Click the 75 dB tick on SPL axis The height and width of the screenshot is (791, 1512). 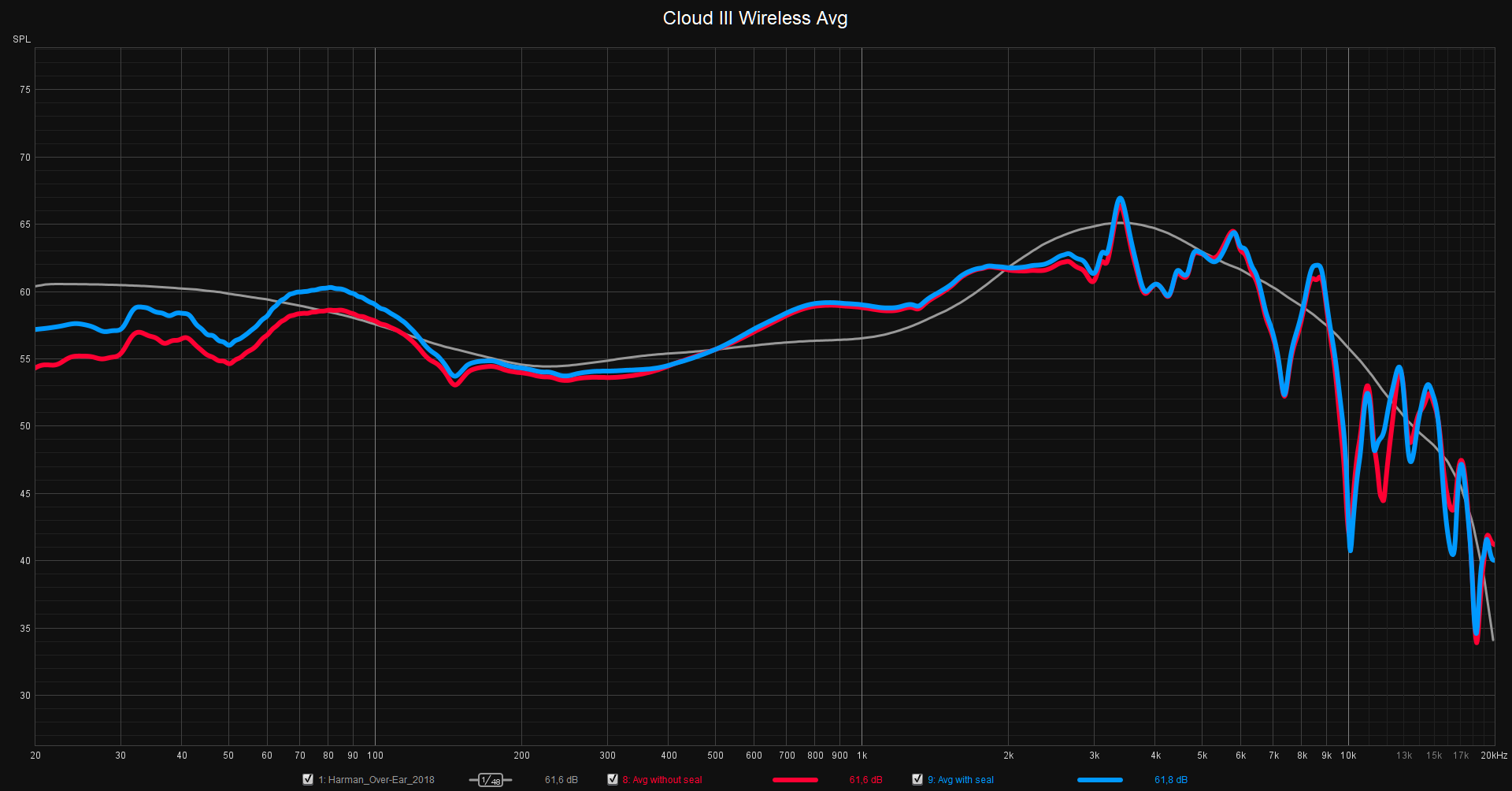(25, 90)
